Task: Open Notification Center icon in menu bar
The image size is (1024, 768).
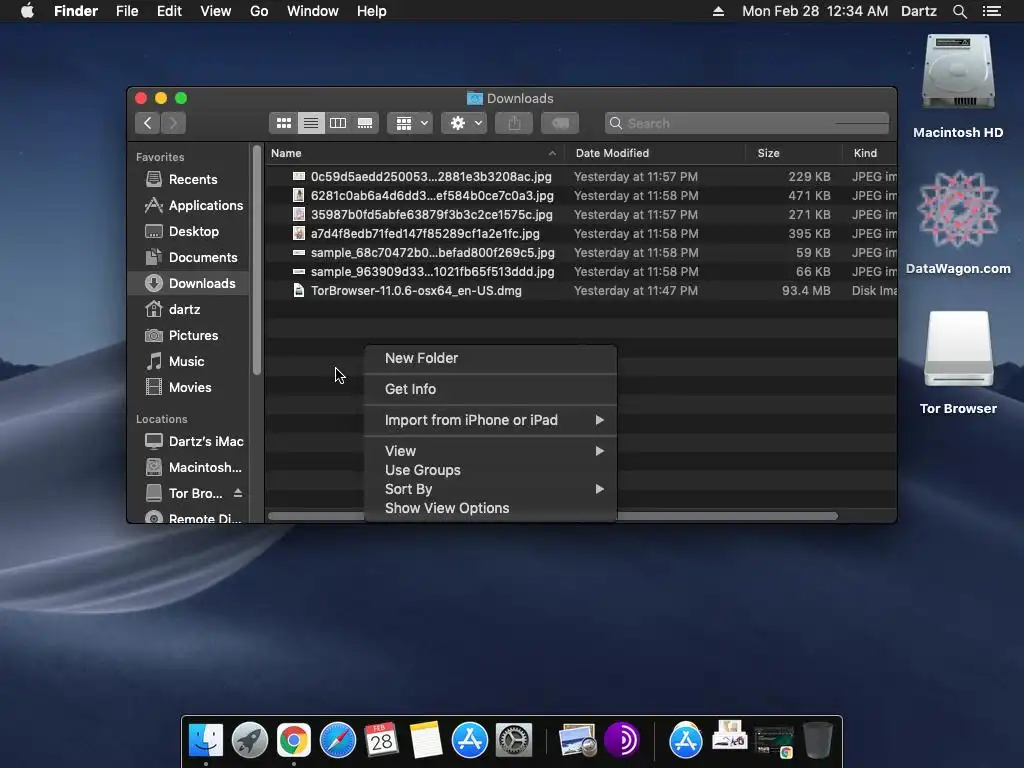Action: (992, 11)
